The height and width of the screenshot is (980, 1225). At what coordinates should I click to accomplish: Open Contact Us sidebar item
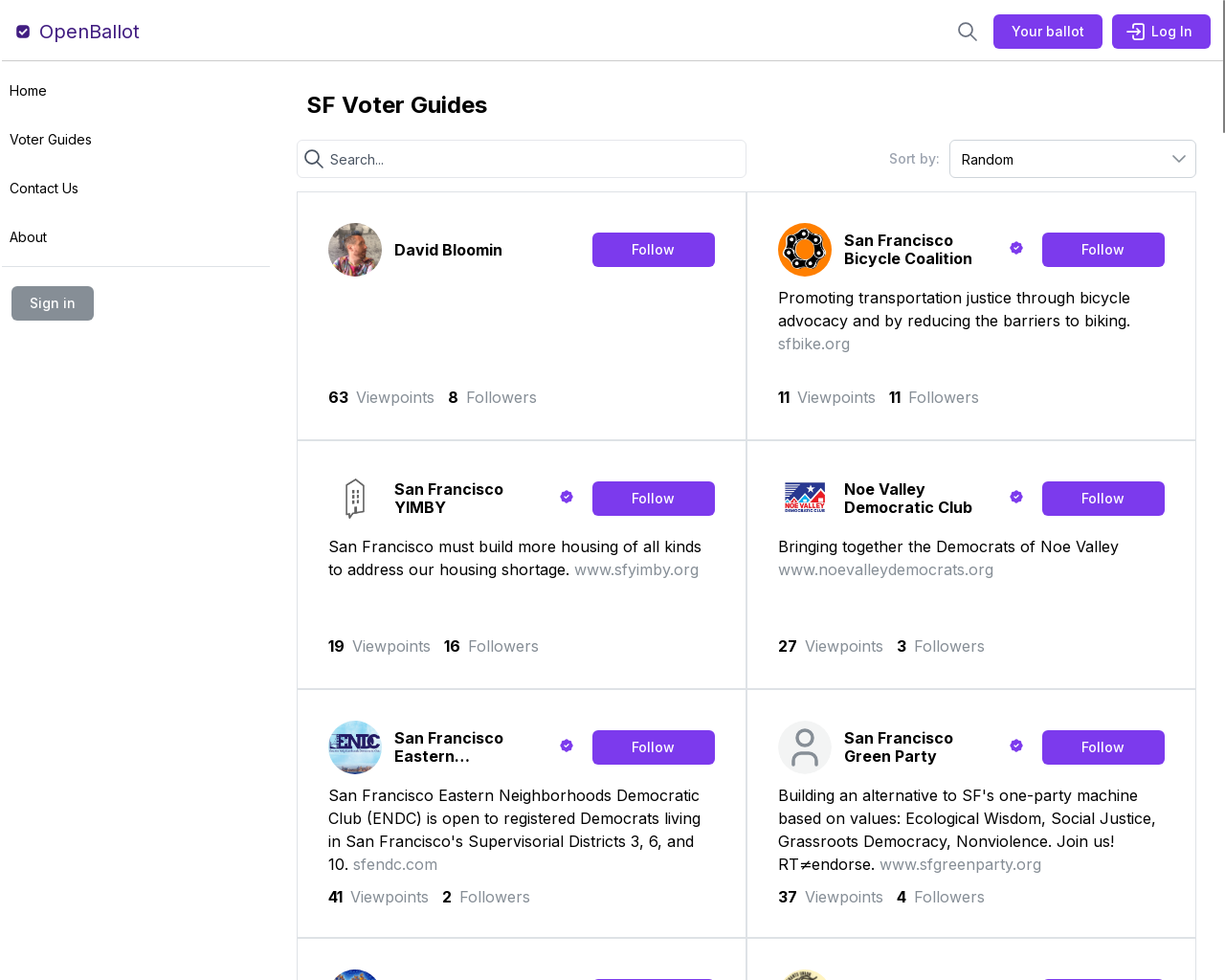(x=44, y=189)
